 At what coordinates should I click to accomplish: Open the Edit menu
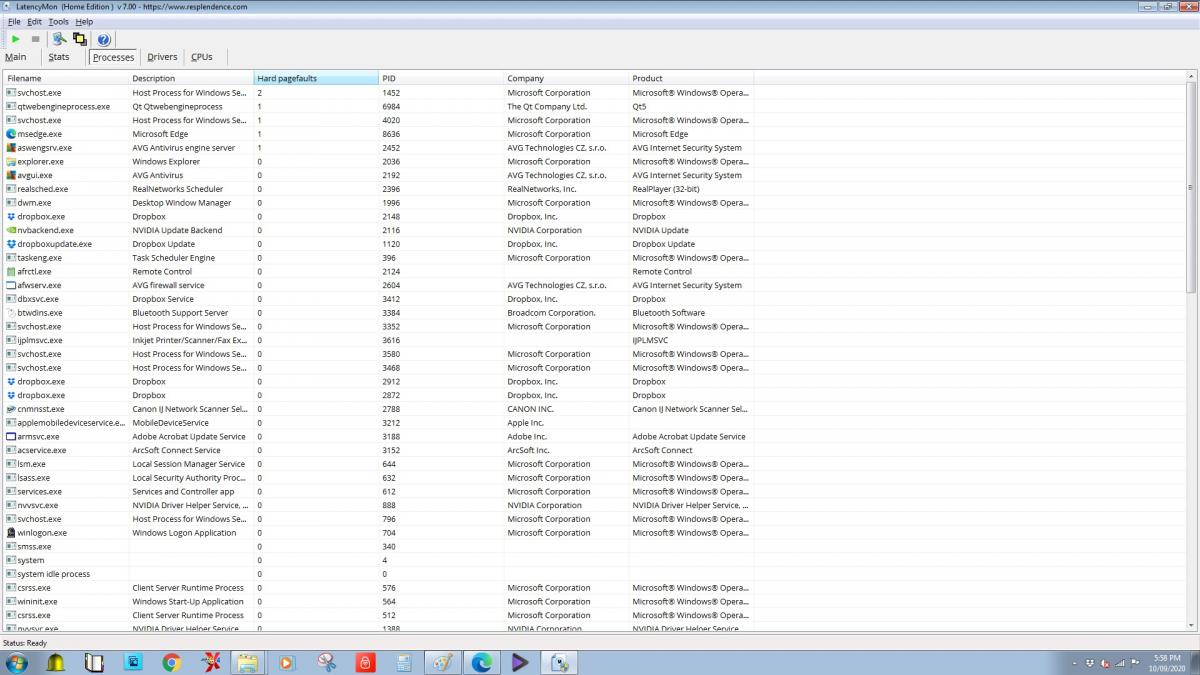(34, 21)
